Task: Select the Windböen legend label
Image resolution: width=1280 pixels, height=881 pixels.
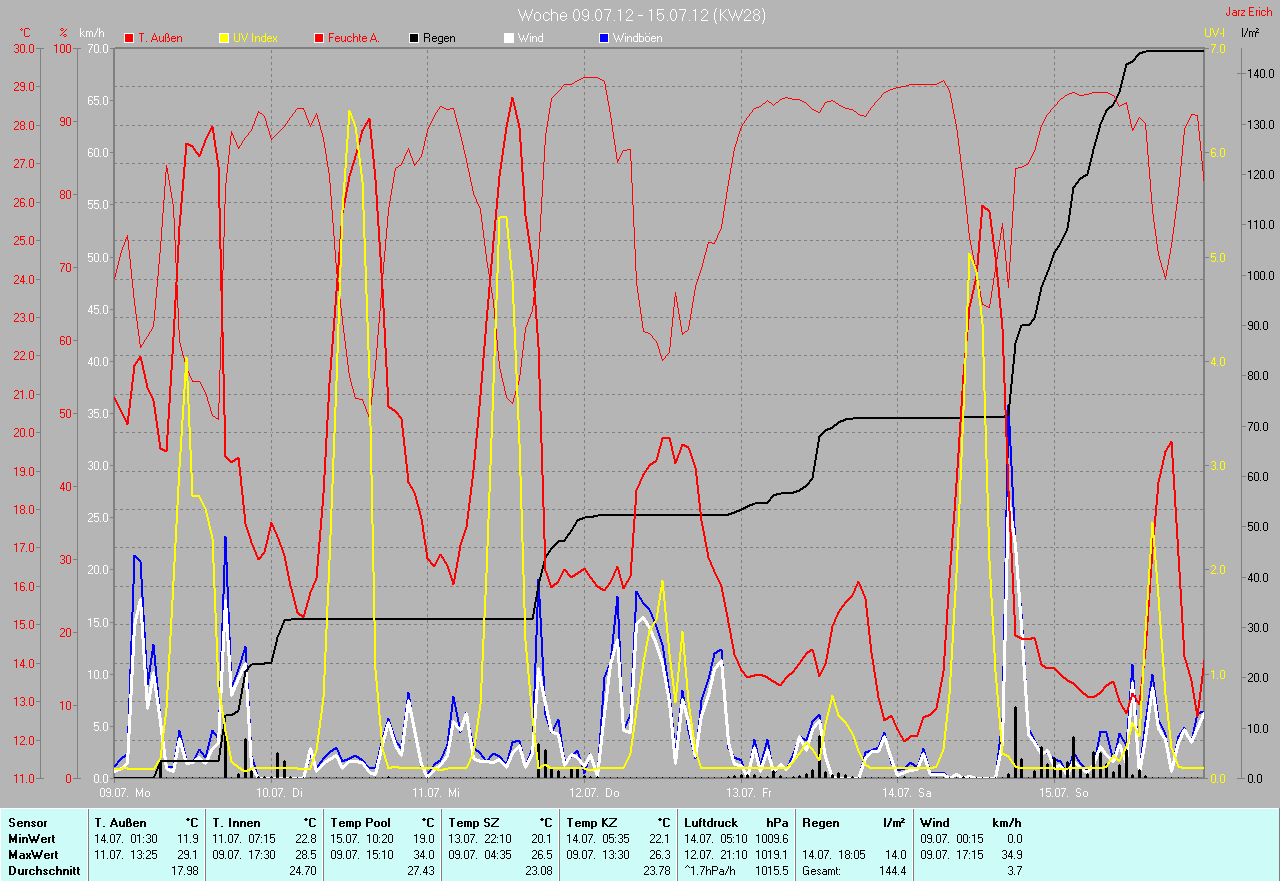Action: (x=638, y=38)
